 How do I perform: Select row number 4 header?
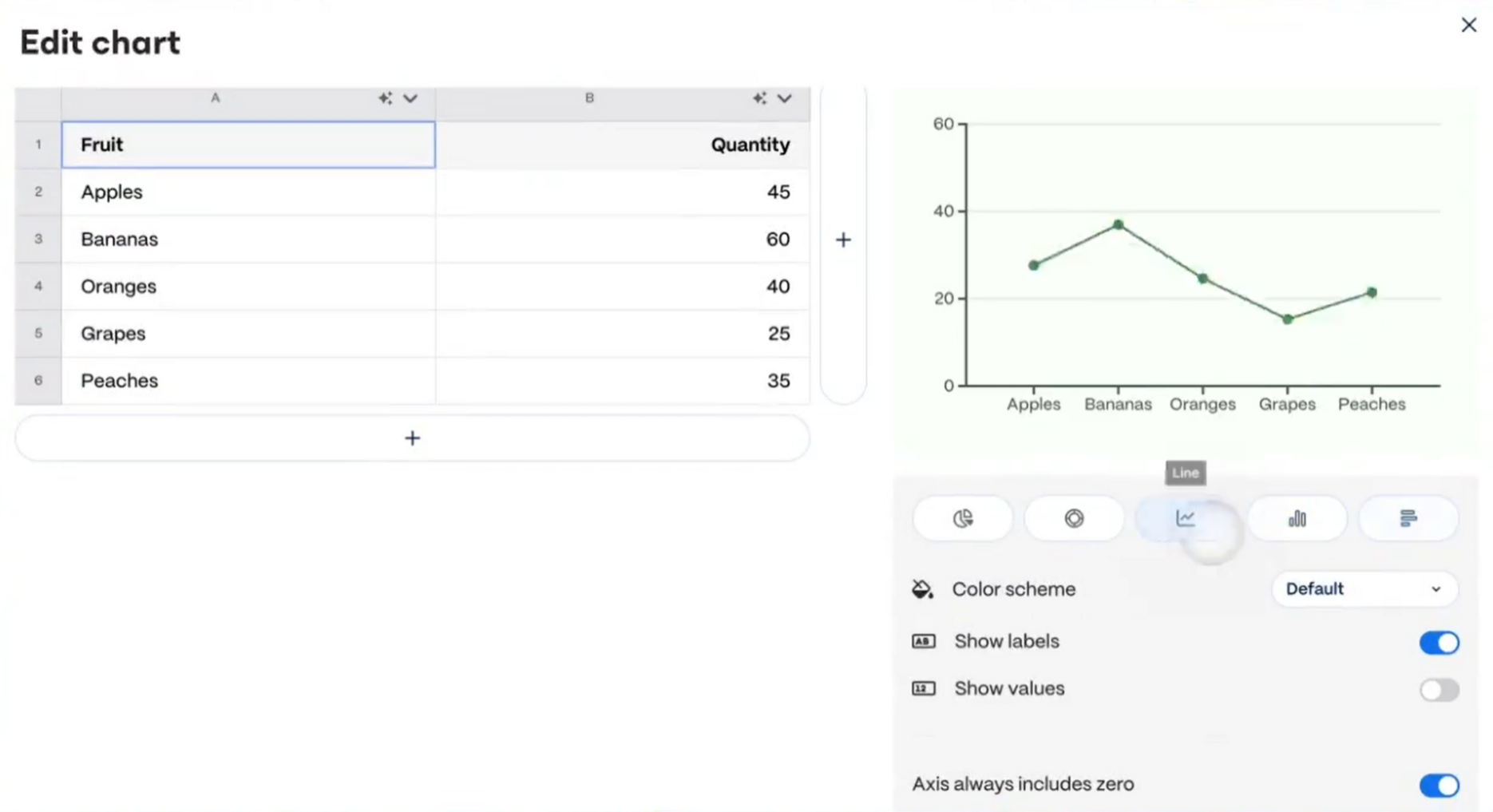click(38, 286)
